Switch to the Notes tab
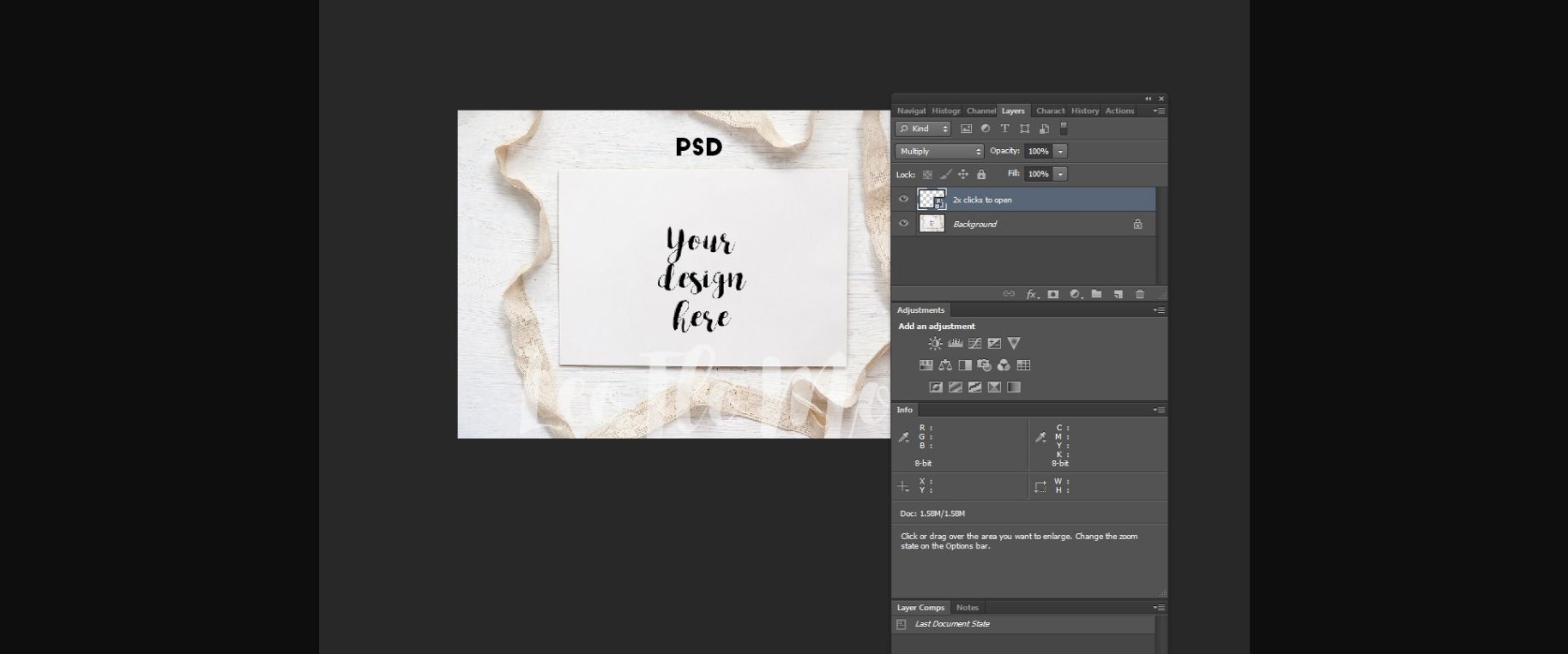Viewport: 1568px width, 654px height. click(x=967, y=608)
